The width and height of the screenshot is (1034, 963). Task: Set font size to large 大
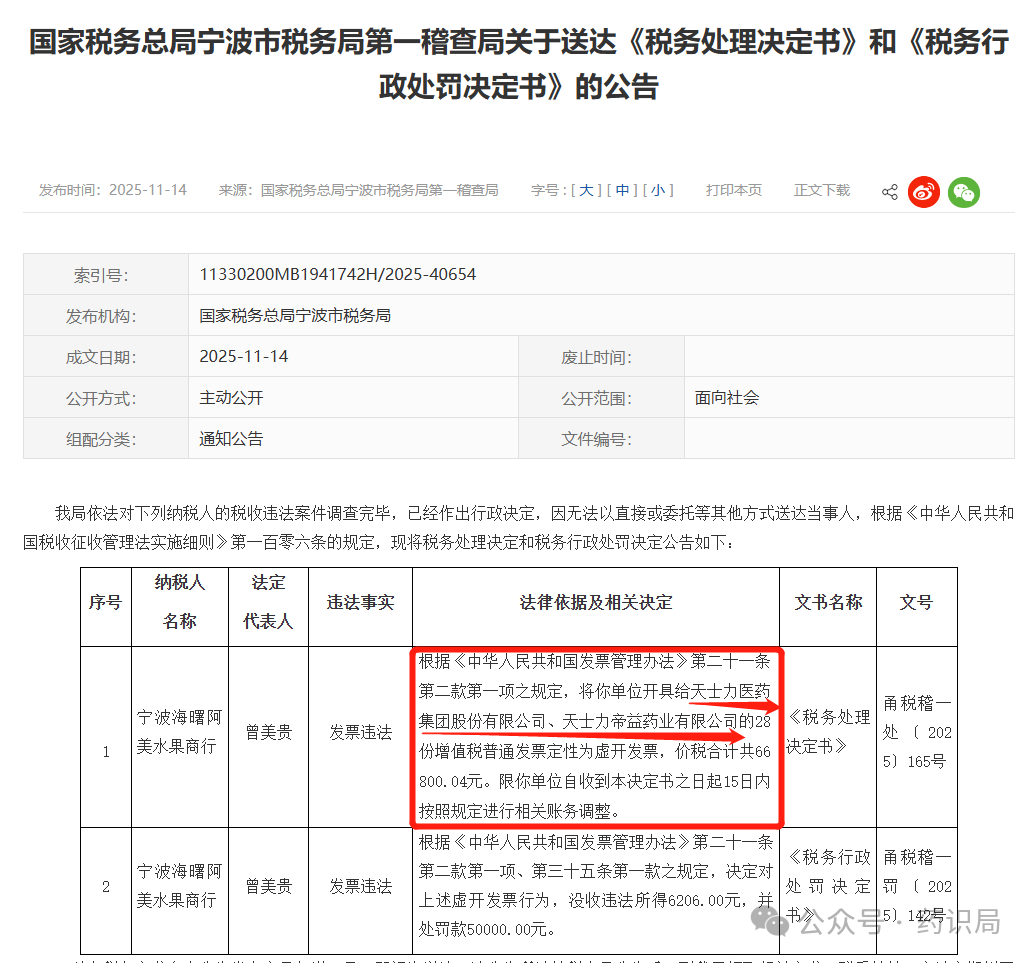click(x=586, y=190)
